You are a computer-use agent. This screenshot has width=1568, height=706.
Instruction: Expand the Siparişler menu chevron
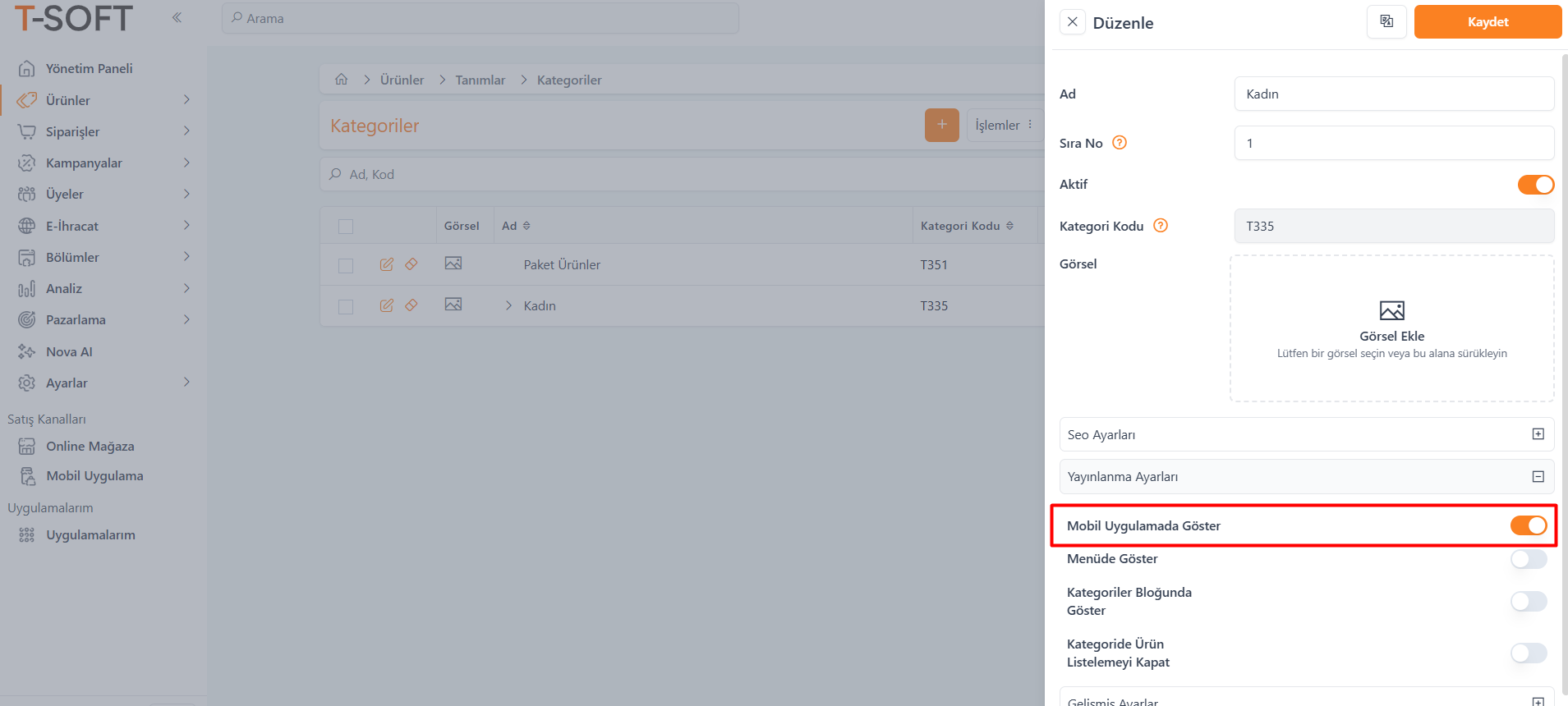(x=186, y=131)
